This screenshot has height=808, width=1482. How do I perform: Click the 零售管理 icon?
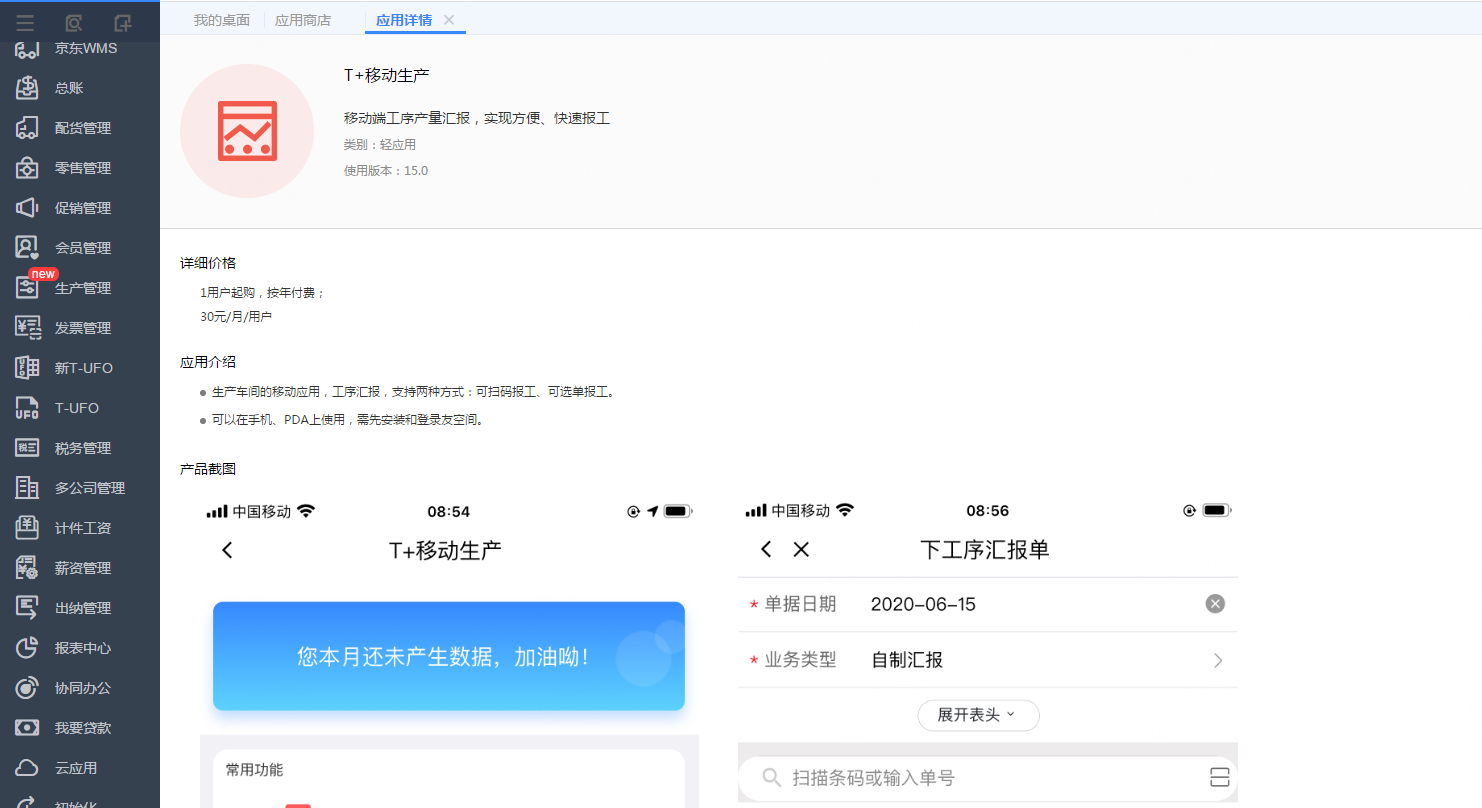pos(27,168)
